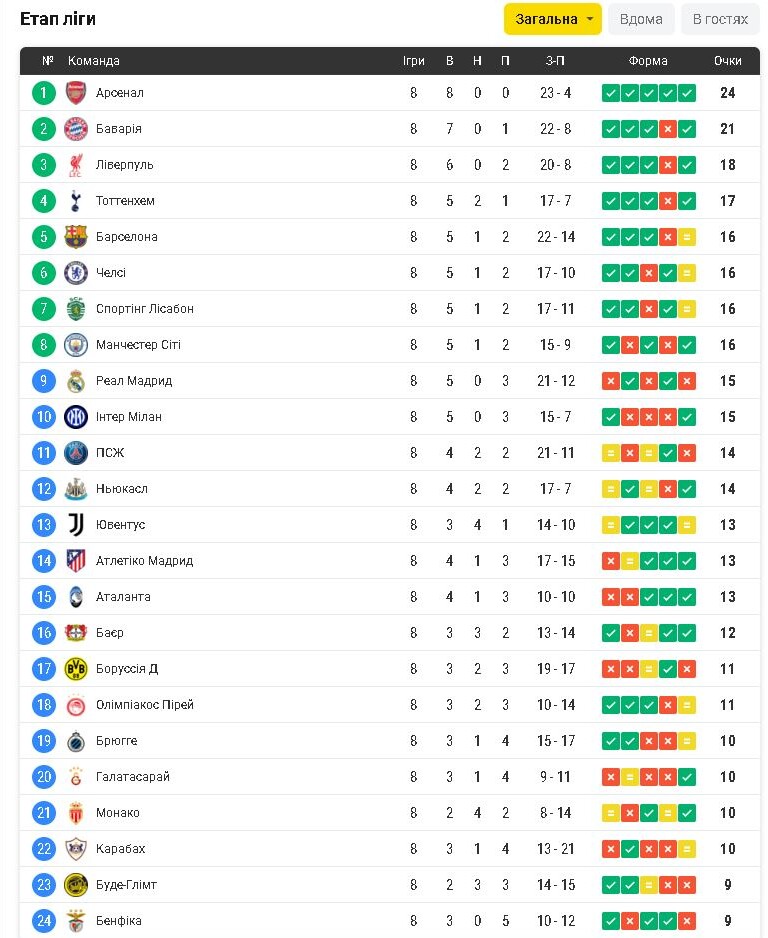
Task: Click the Ігри column header
Action: coord(413,61)
